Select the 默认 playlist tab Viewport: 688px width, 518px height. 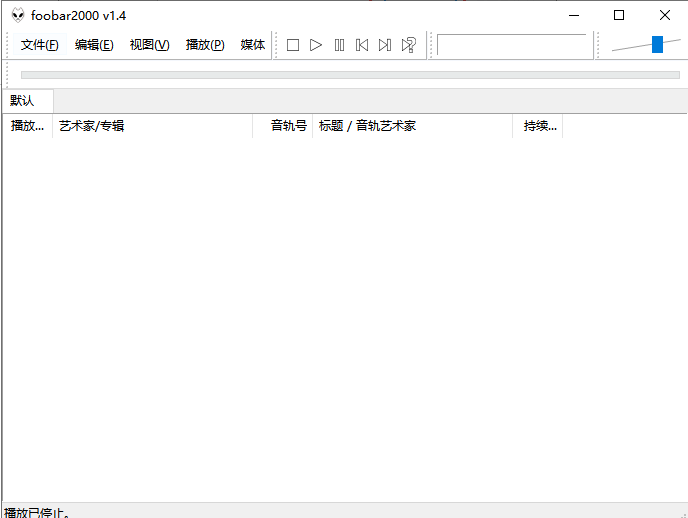tap(23, 101)
